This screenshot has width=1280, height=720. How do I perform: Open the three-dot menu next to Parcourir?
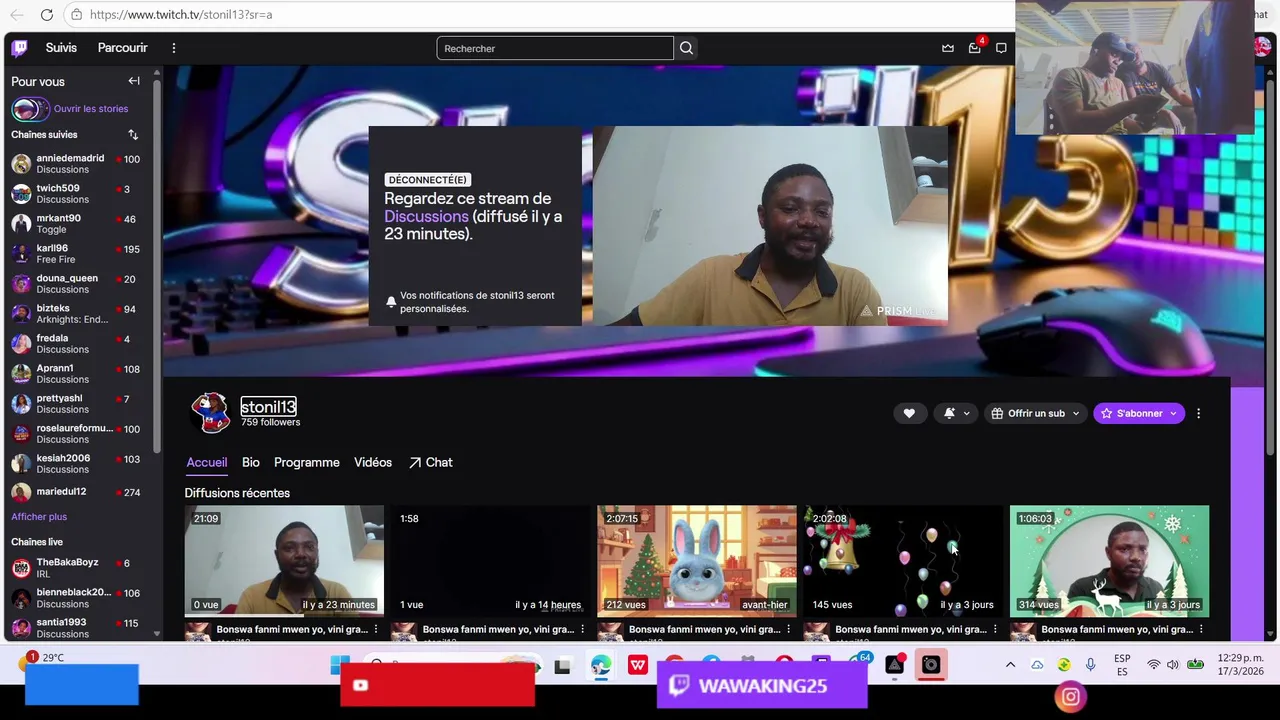[174, 48]
